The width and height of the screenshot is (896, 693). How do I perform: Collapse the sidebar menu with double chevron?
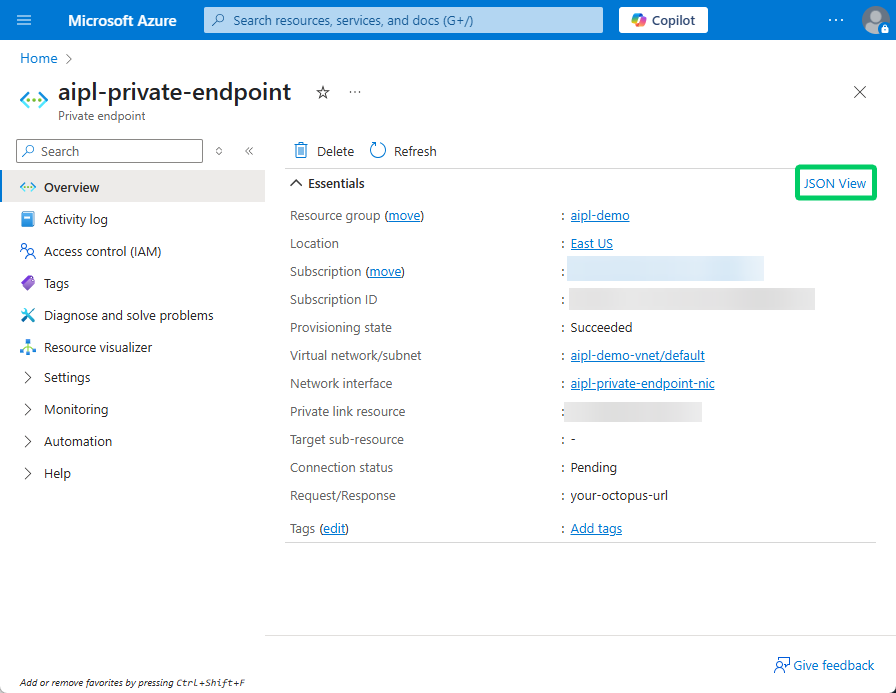[x=249, y=151]
